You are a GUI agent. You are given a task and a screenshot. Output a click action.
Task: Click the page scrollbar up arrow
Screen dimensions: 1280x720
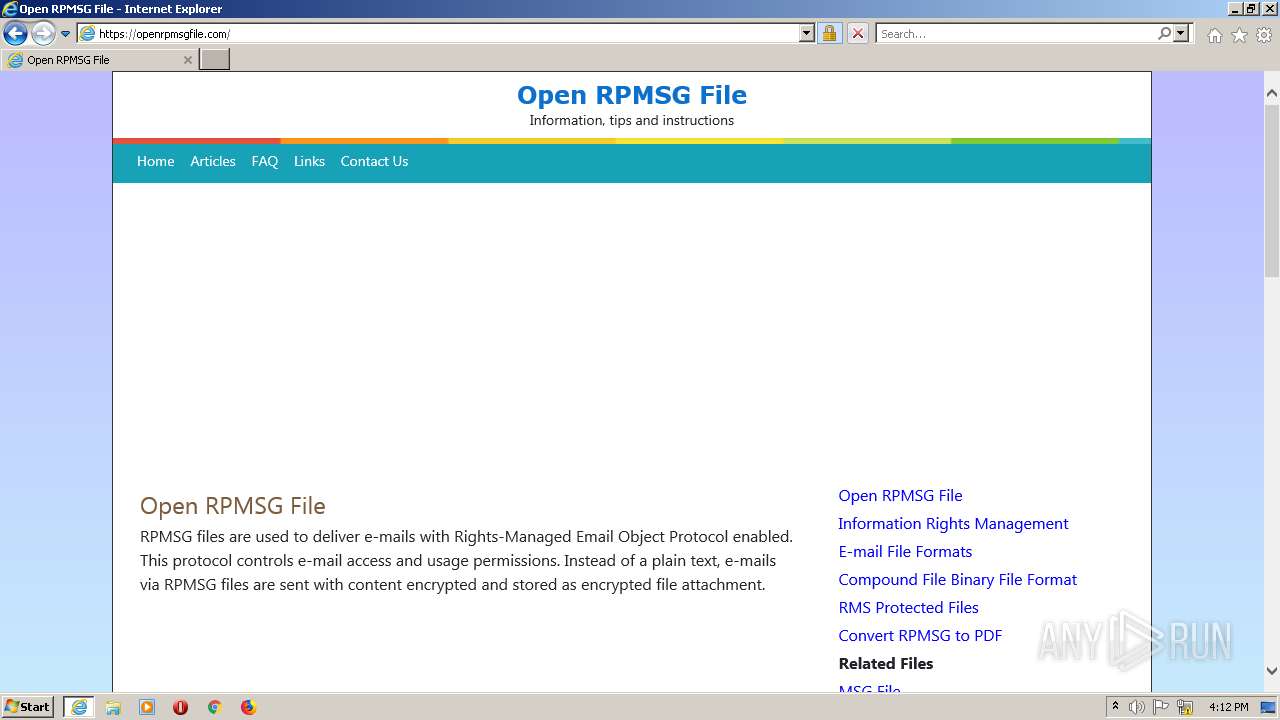[1272, 94]
